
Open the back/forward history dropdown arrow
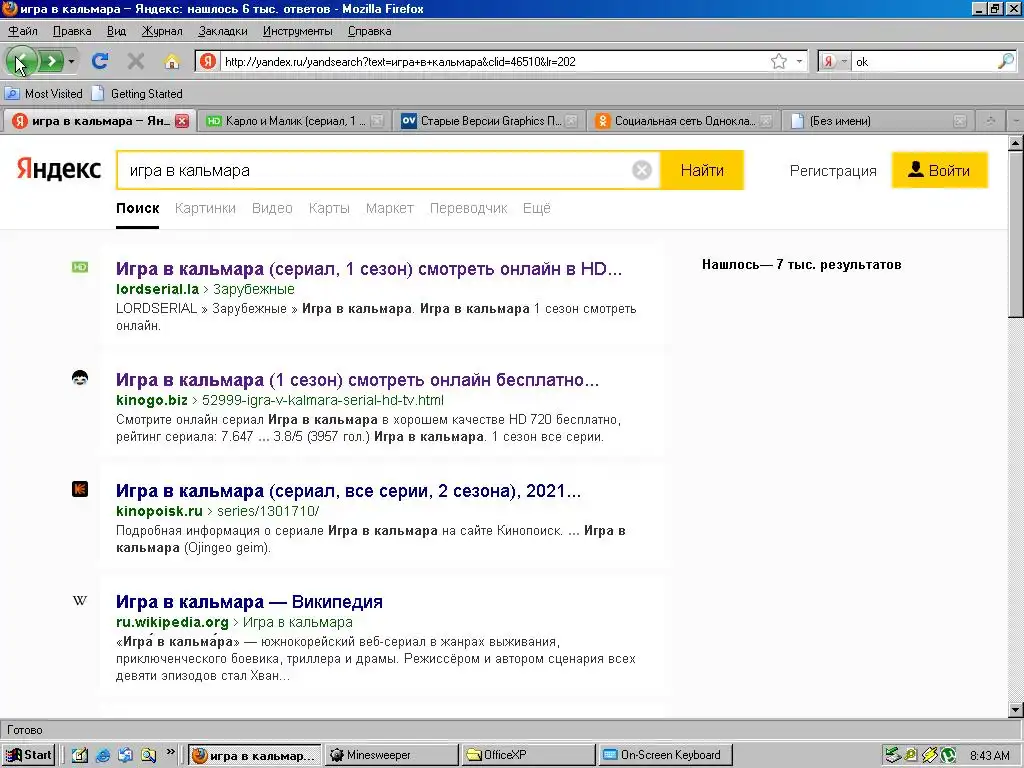71,61
